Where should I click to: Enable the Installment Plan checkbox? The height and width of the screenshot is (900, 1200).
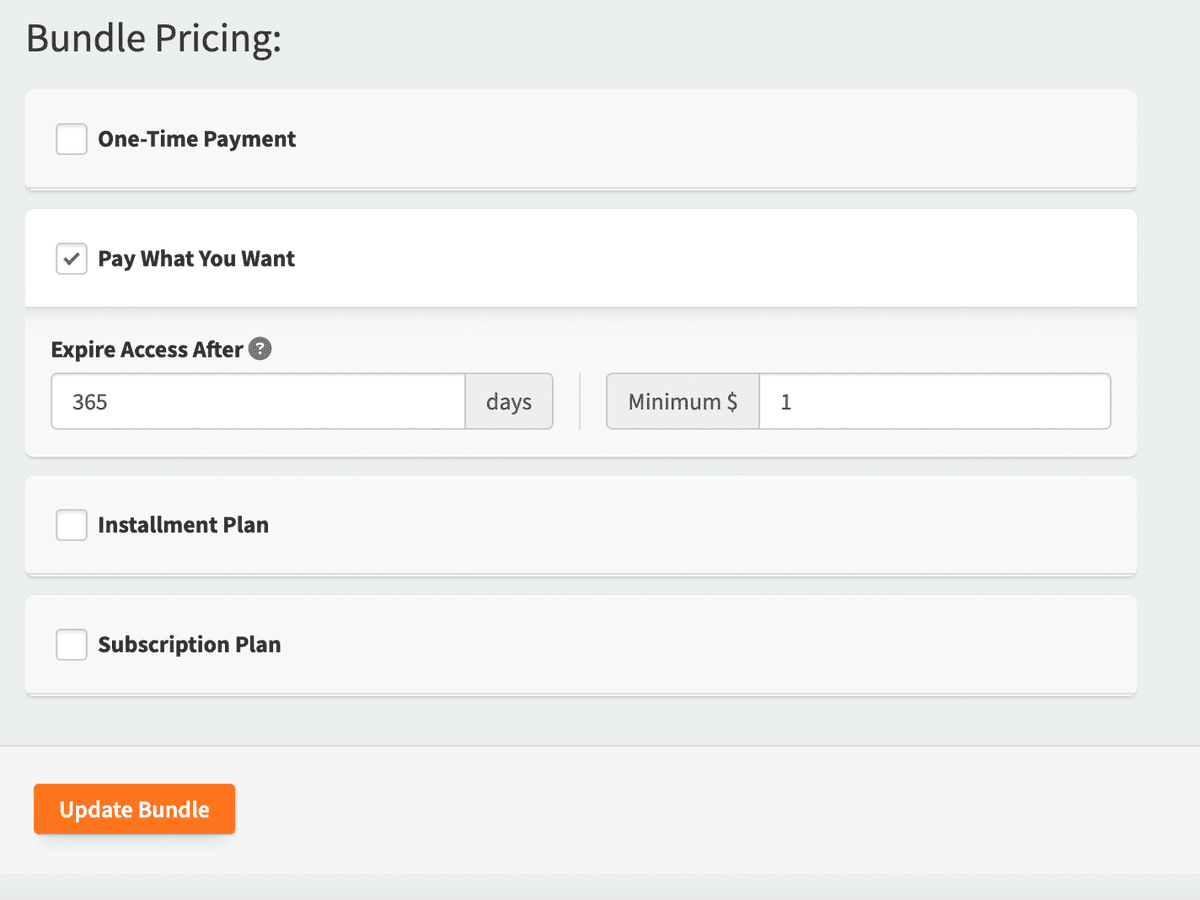point(71,525)
